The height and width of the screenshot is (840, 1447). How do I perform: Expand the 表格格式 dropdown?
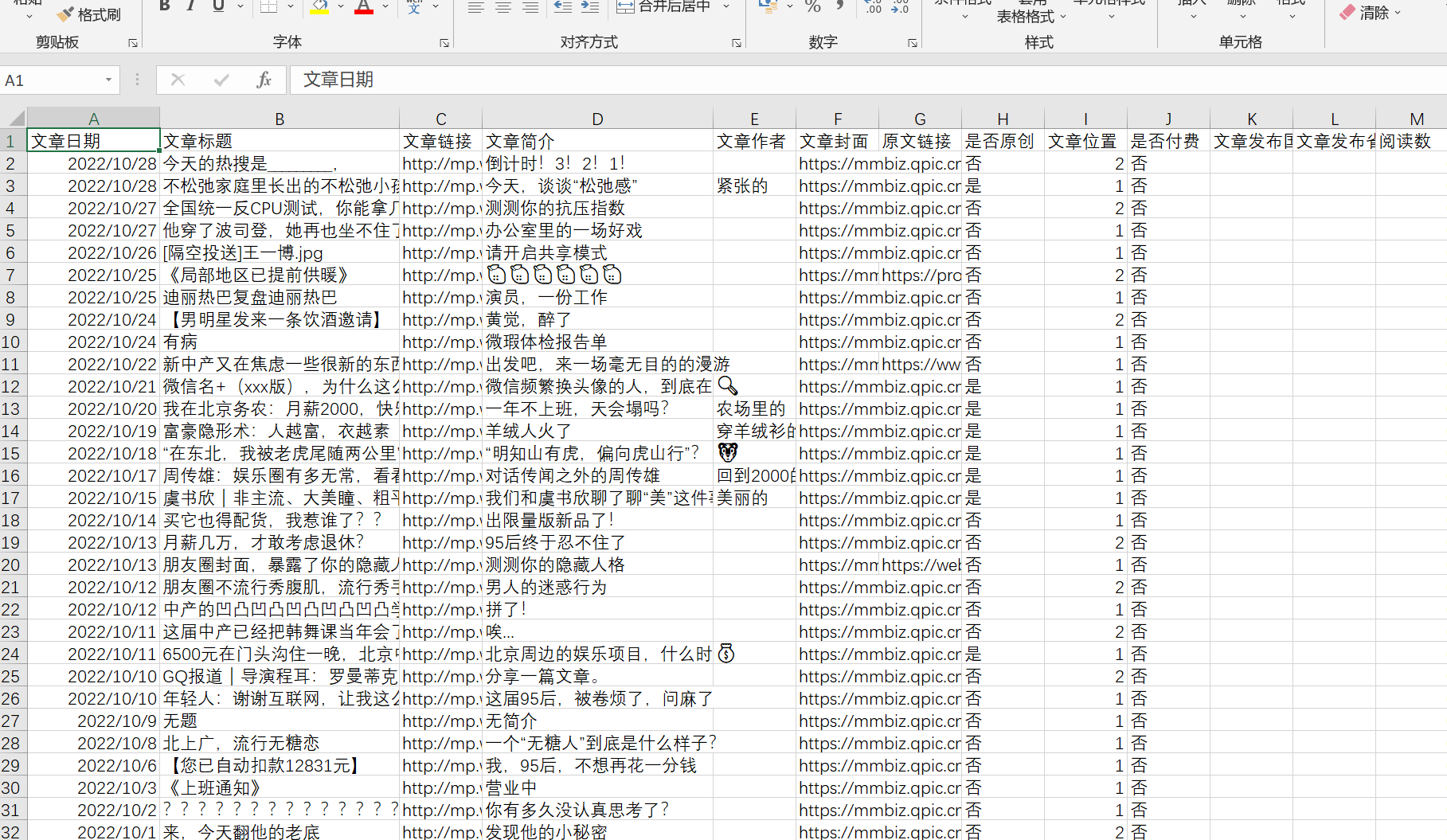1063,16
